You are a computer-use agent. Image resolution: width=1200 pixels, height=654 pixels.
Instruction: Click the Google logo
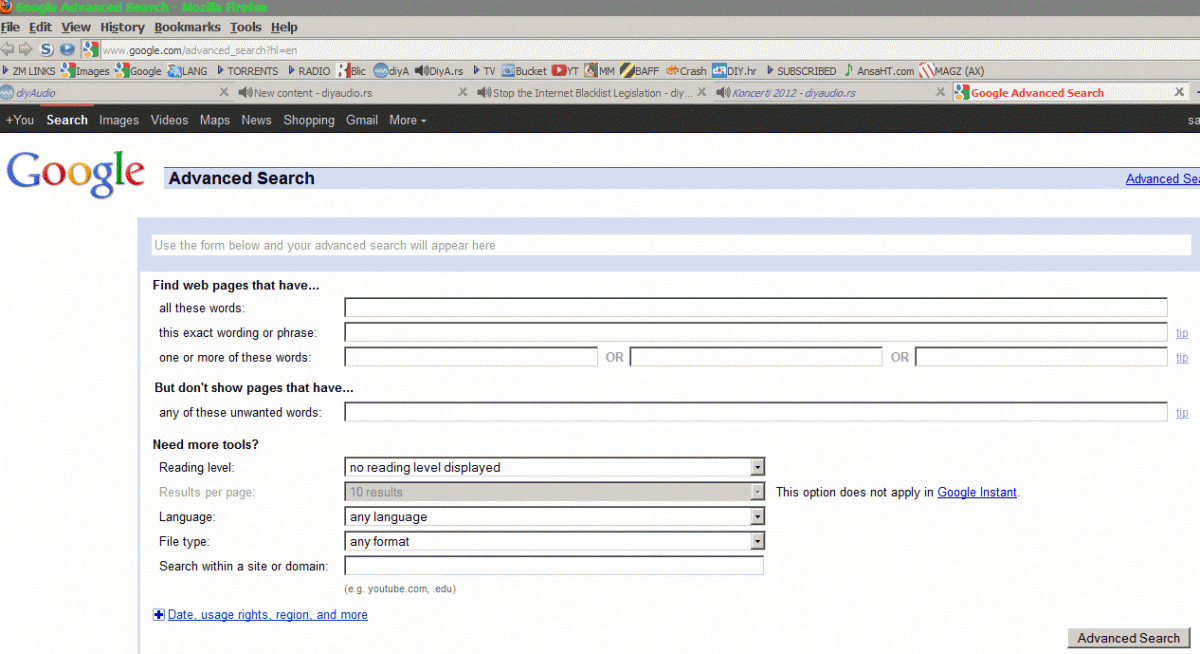(76, 173)
